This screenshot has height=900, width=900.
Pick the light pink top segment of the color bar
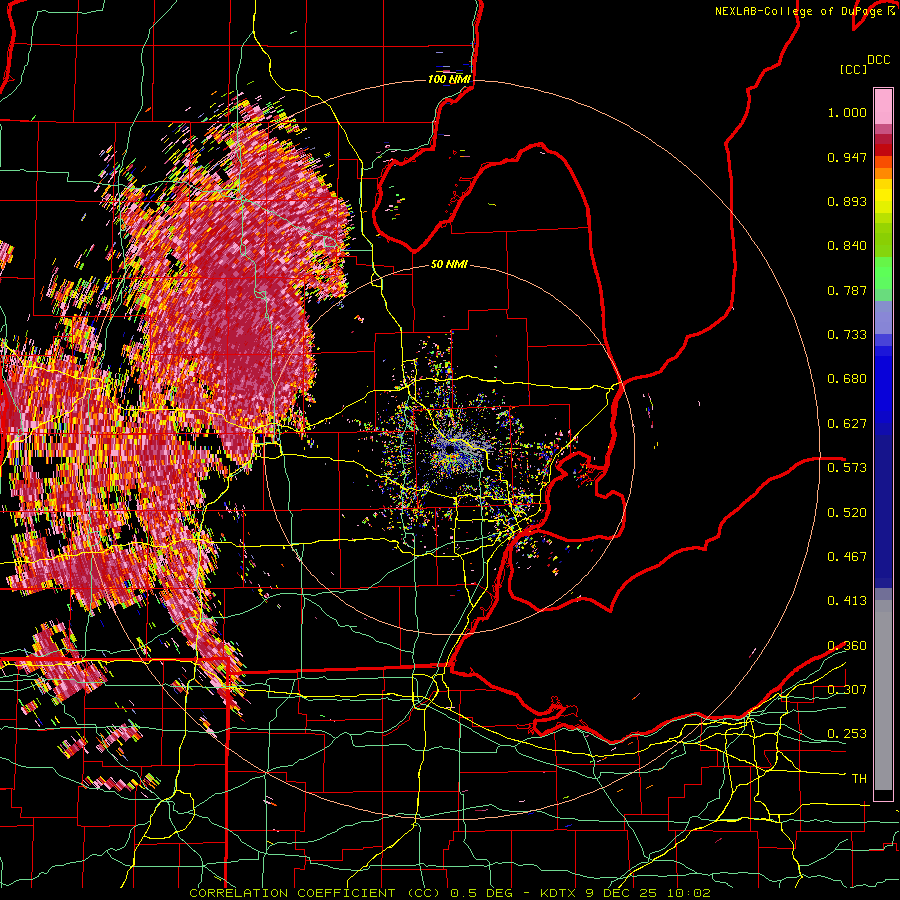[x=883, y=106]
